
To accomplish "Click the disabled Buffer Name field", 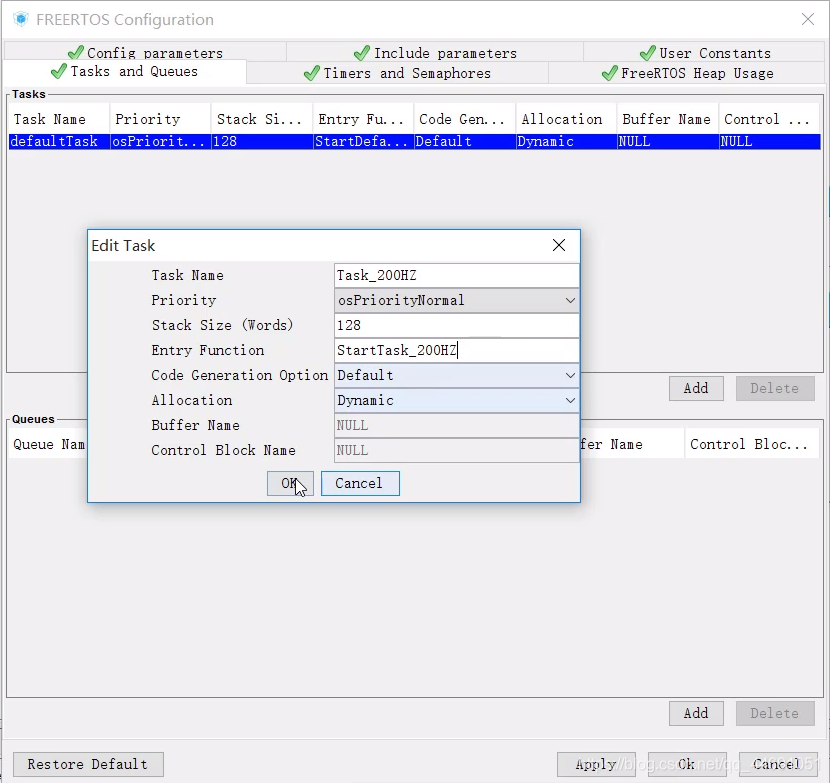I will (x=457, y=425).
